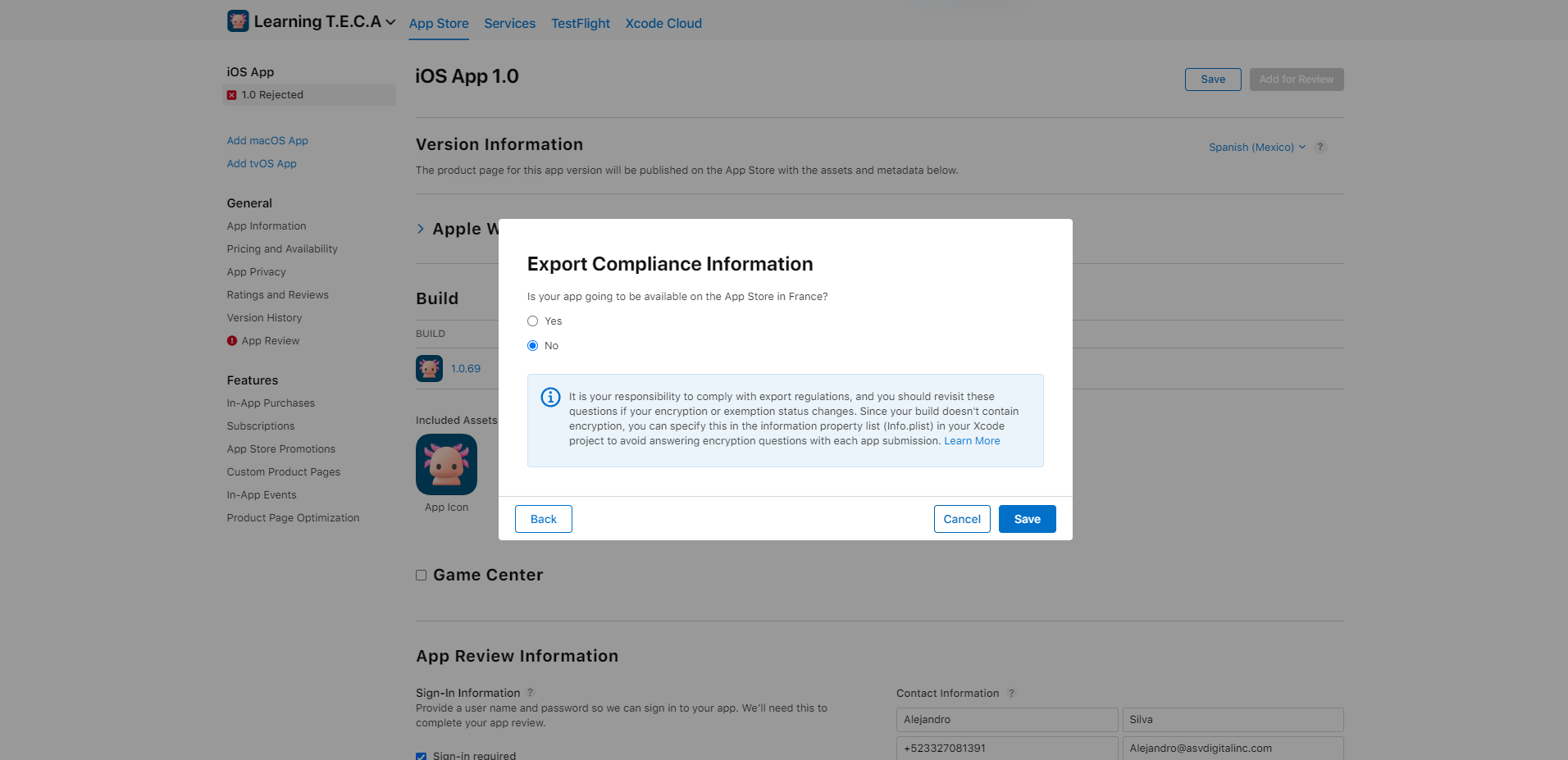Enable the Game Center checkbox
Image resolution: width=1568 pixels, height=760 pixels.
pyautogui.click(x=422, y=576)
